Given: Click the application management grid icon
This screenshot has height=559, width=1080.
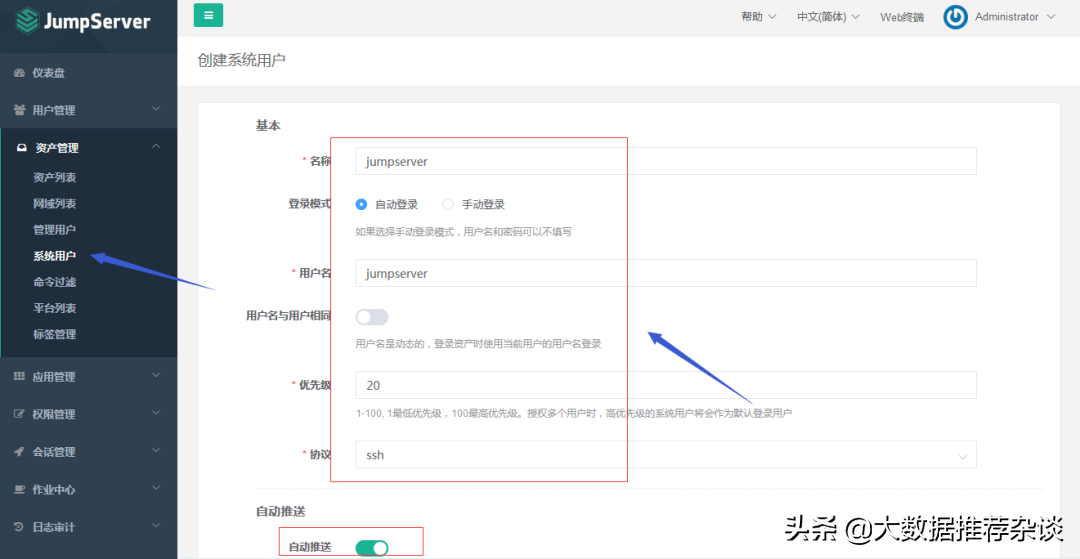Looking at the screenshot, I should 19,377.
